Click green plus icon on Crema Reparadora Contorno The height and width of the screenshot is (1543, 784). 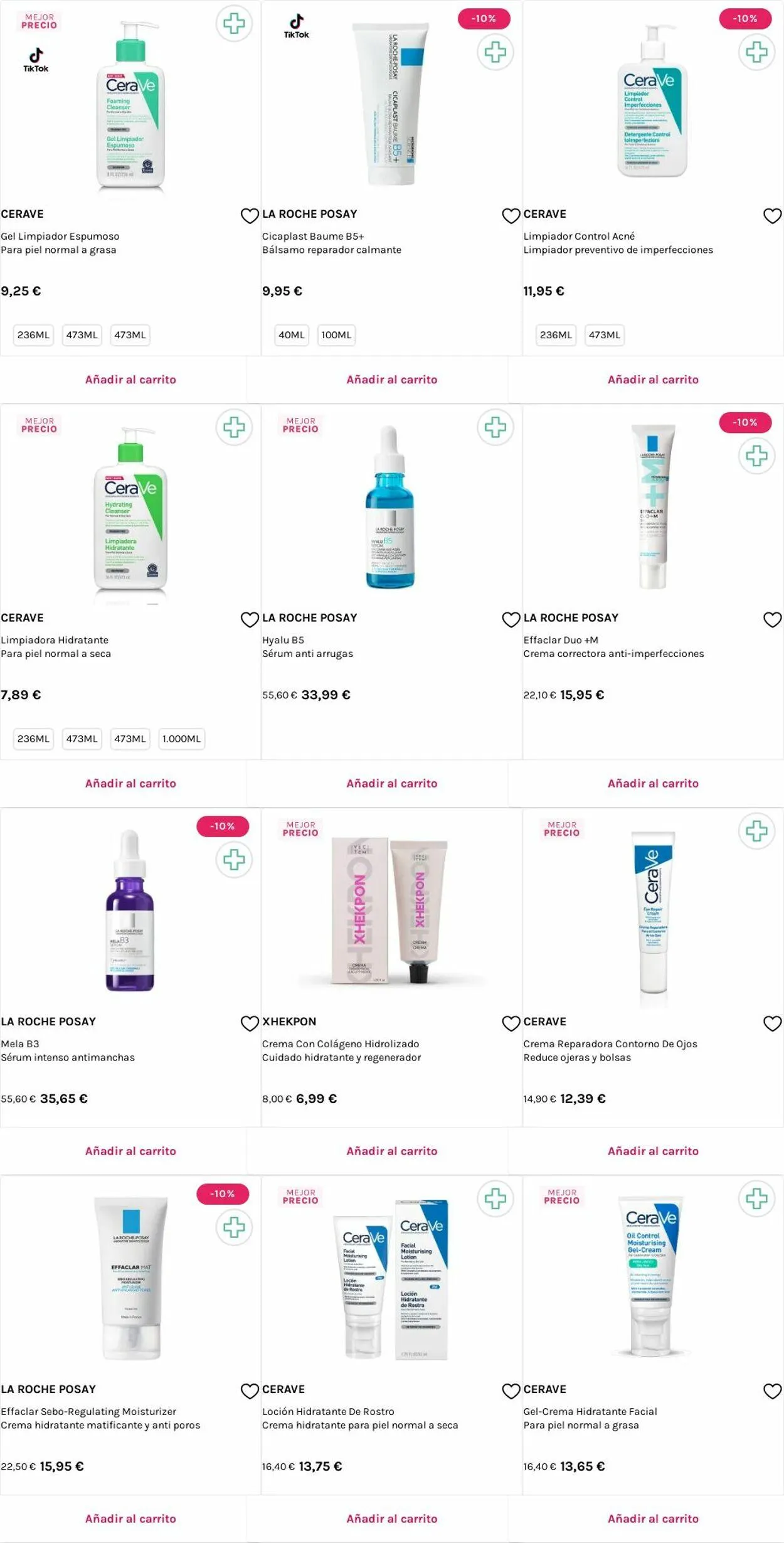point(756,831)
